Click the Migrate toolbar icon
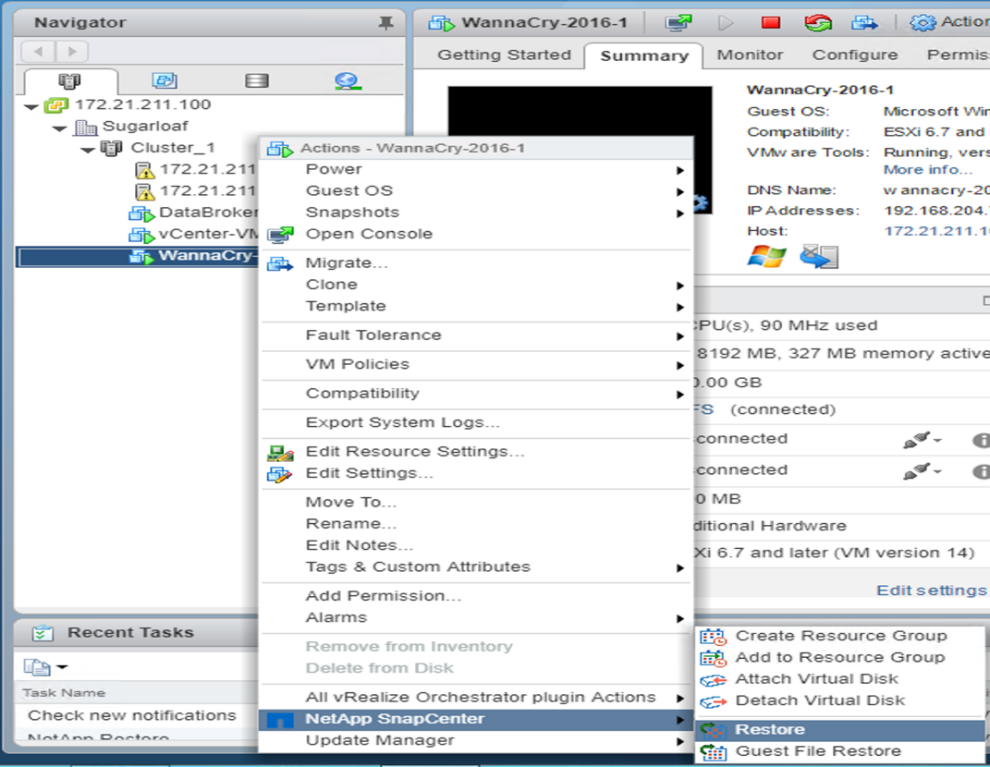Image resolution: width=990 pixels, height=767 pixels. click(864, 23)
